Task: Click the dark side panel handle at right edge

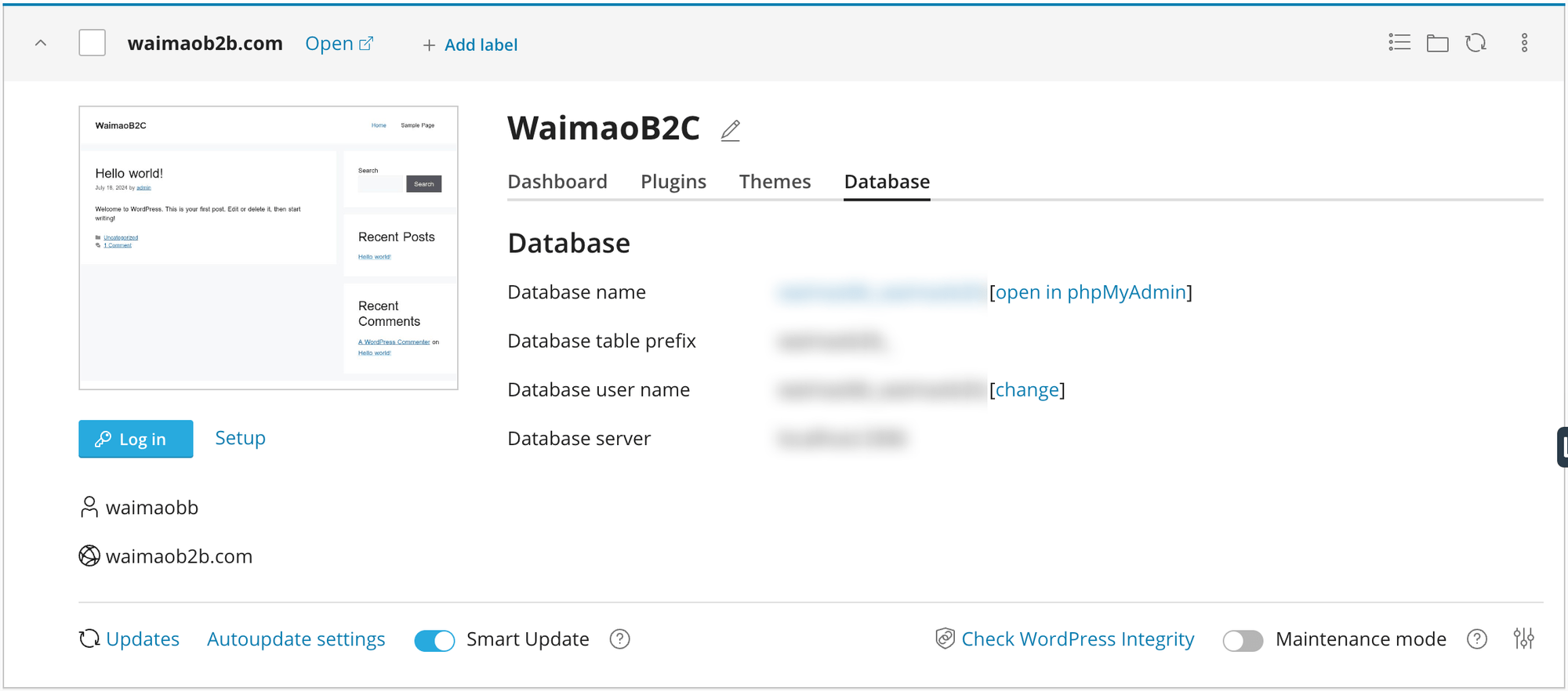Action: pos(1563,447)
